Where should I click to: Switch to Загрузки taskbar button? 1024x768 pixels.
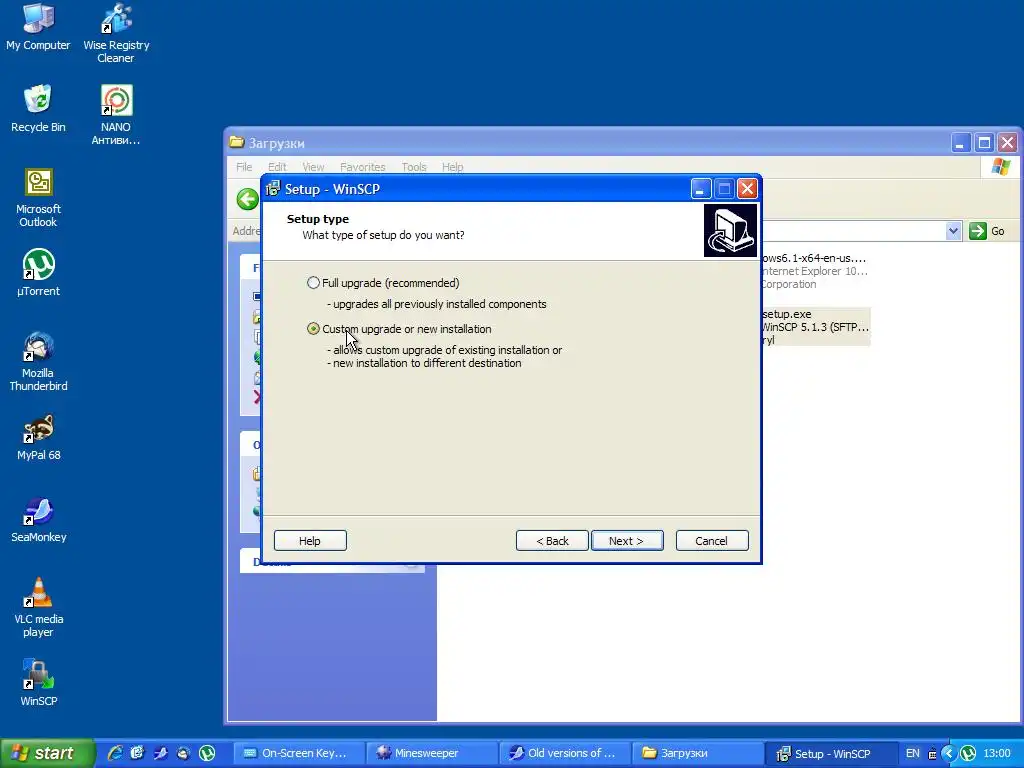[x=698, y=753]
